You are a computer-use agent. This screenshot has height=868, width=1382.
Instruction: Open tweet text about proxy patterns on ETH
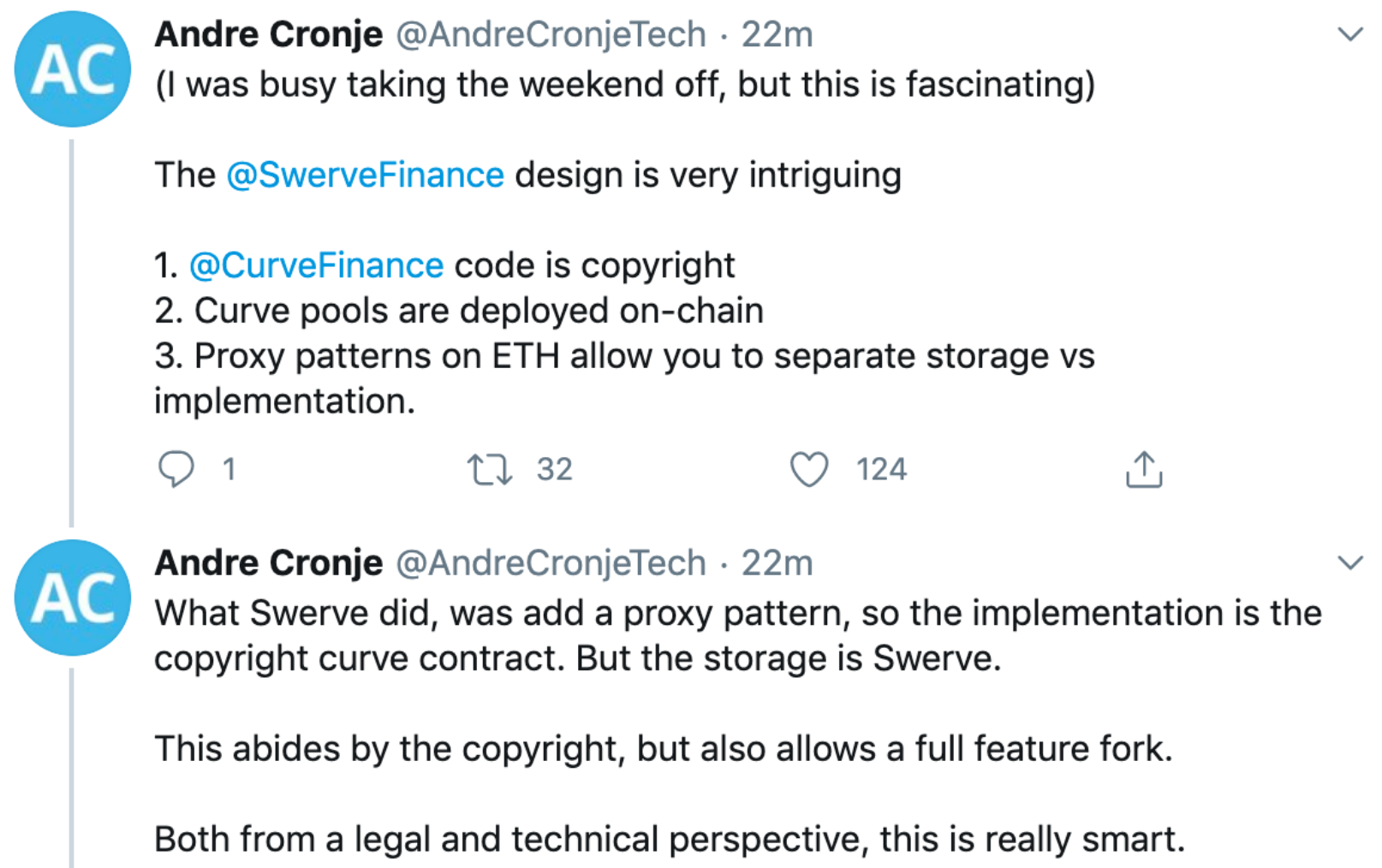click(624, 378)
